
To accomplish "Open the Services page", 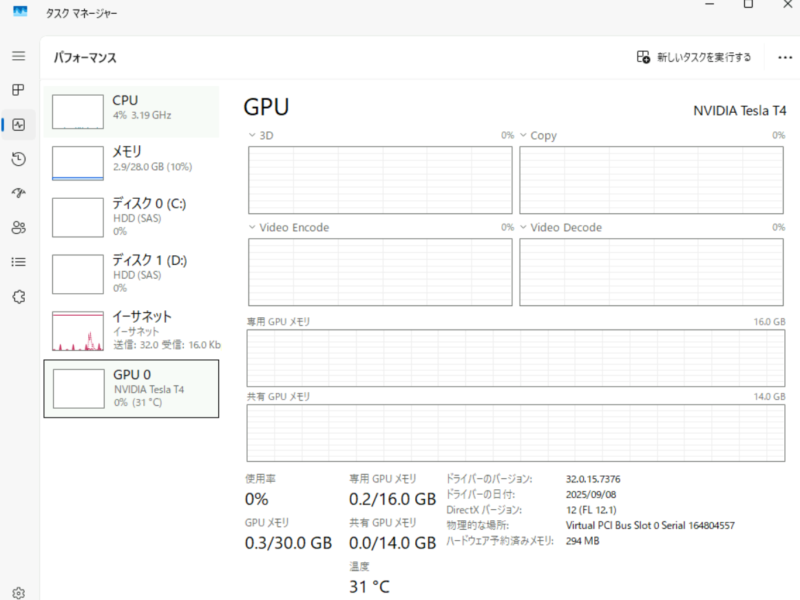I will pyautogui.click(x=17, y=295).
